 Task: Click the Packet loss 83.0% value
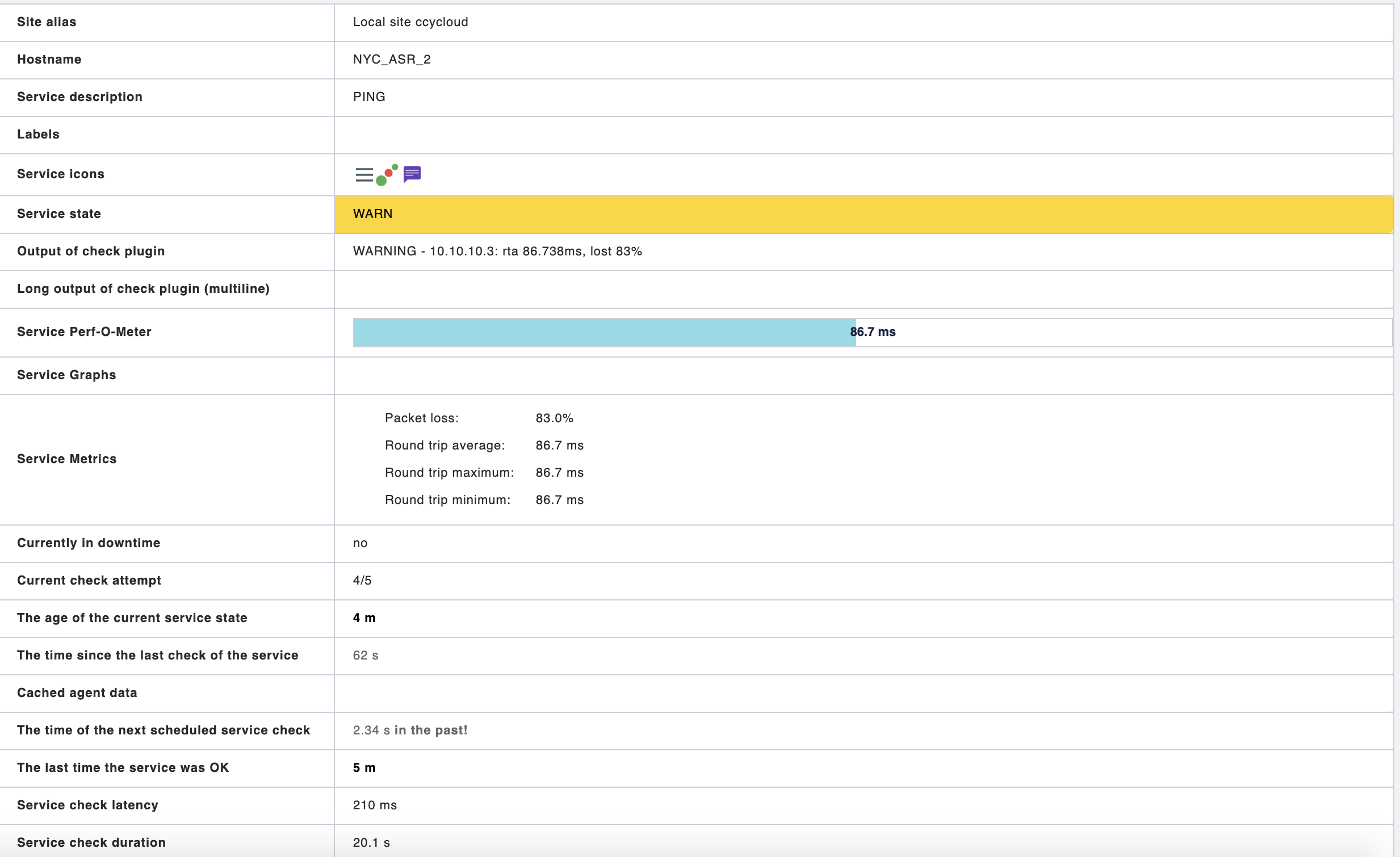554,418
